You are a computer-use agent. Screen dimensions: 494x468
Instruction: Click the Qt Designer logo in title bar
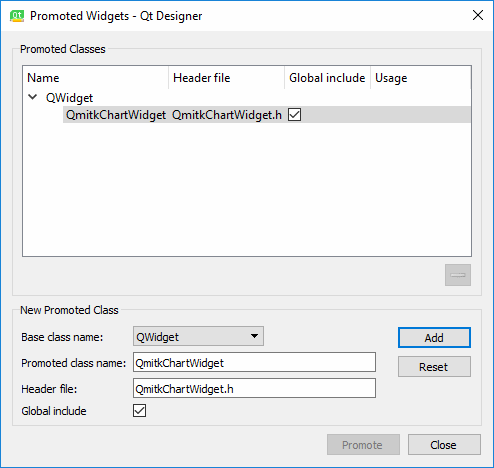click(17, 16)
